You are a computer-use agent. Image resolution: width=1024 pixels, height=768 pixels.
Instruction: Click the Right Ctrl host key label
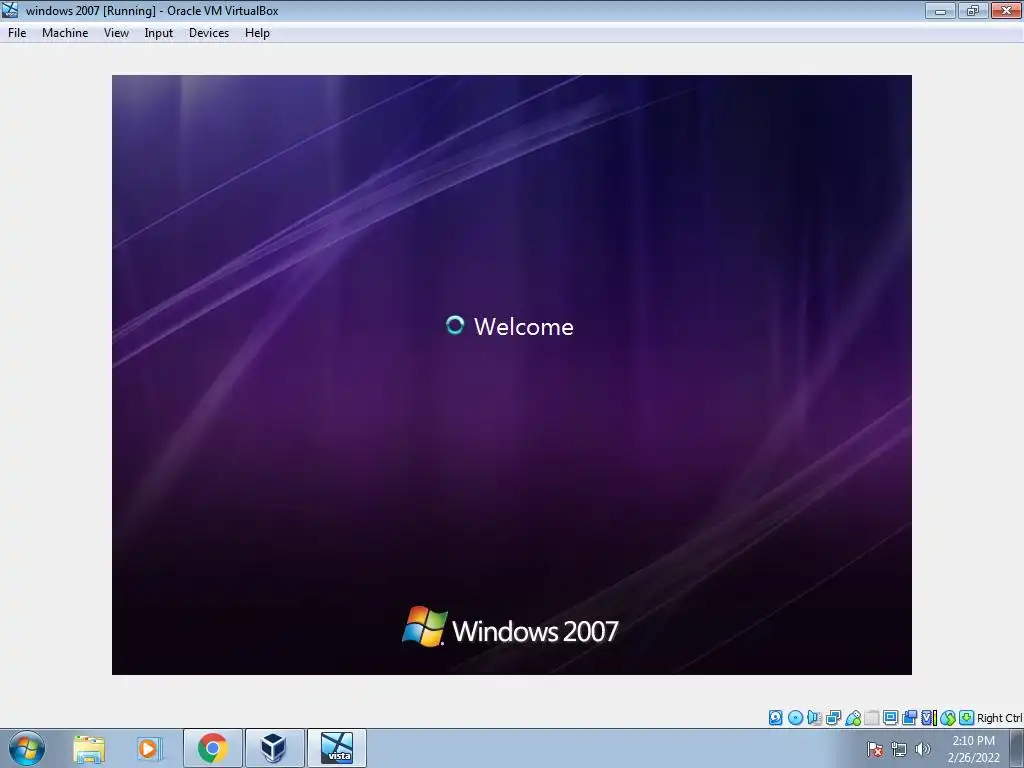tap(999, 718)
